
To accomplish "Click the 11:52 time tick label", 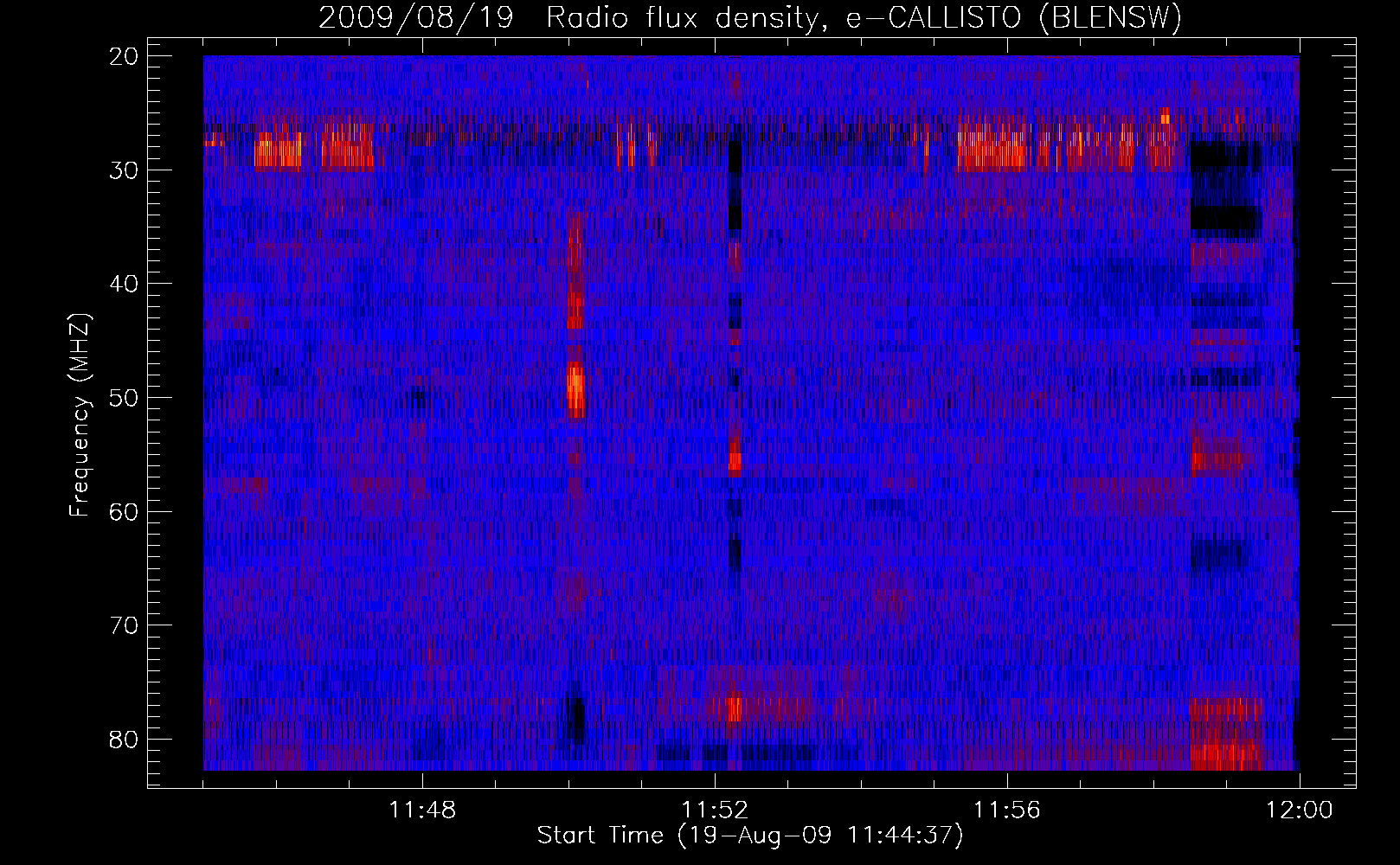I will [715, 811].
